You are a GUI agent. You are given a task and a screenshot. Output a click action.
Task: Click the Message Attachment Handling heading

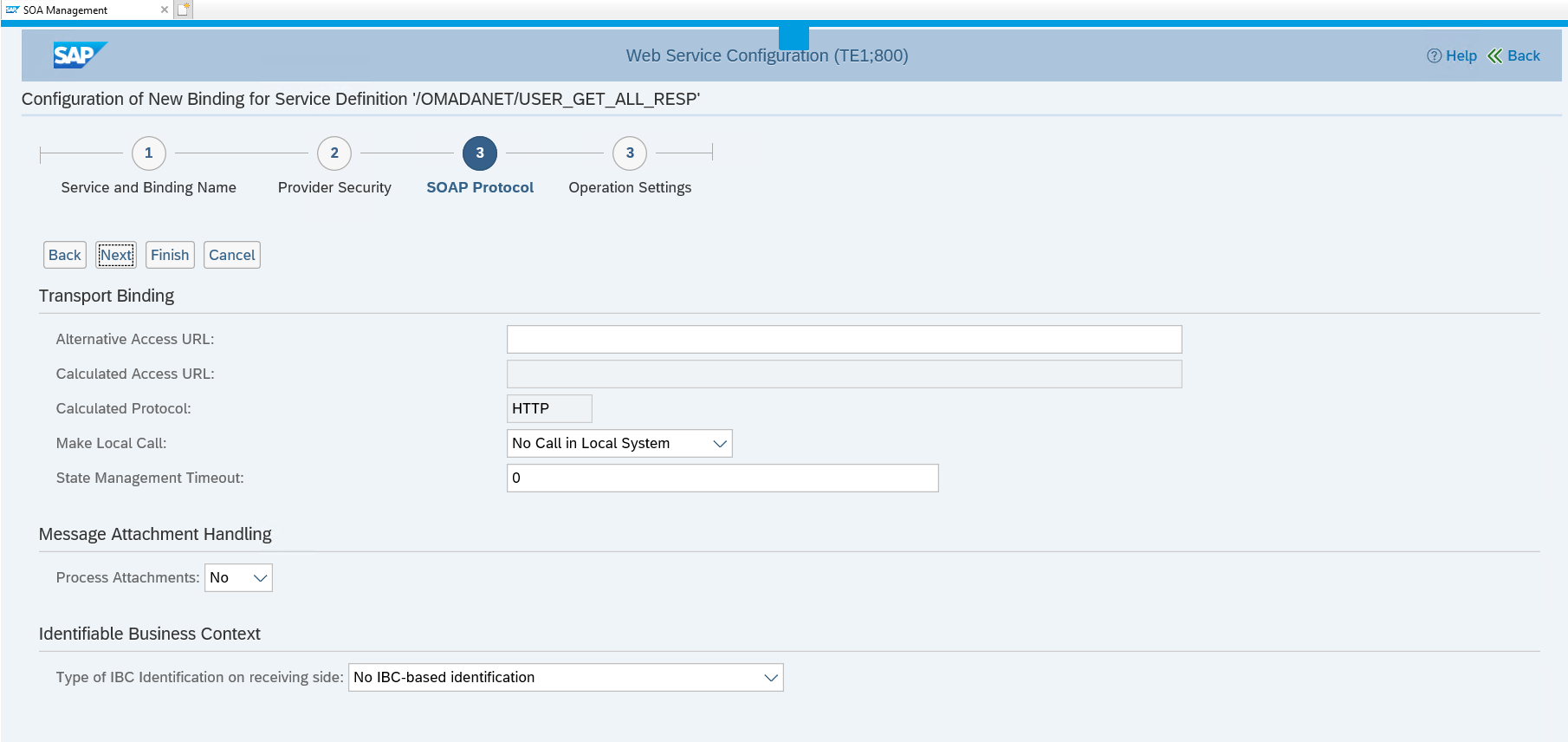(155, 534)
